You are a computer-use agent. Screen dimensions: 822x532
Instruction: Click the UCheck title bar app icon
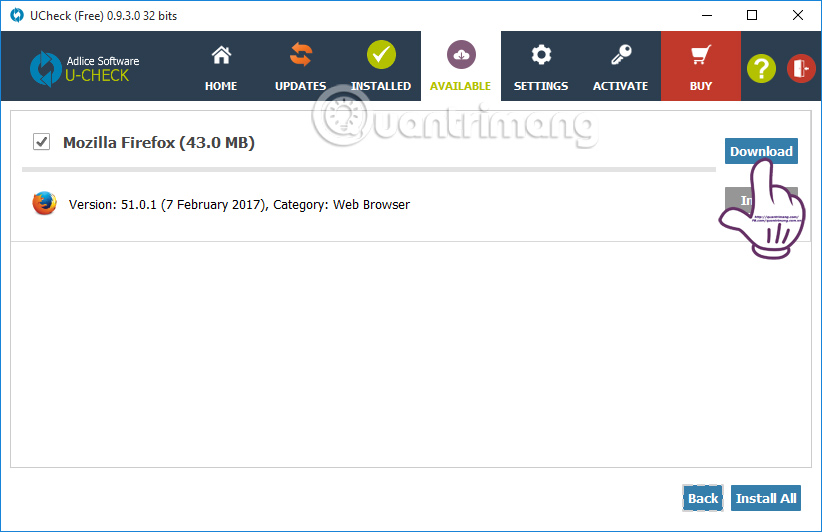[16, 15]
